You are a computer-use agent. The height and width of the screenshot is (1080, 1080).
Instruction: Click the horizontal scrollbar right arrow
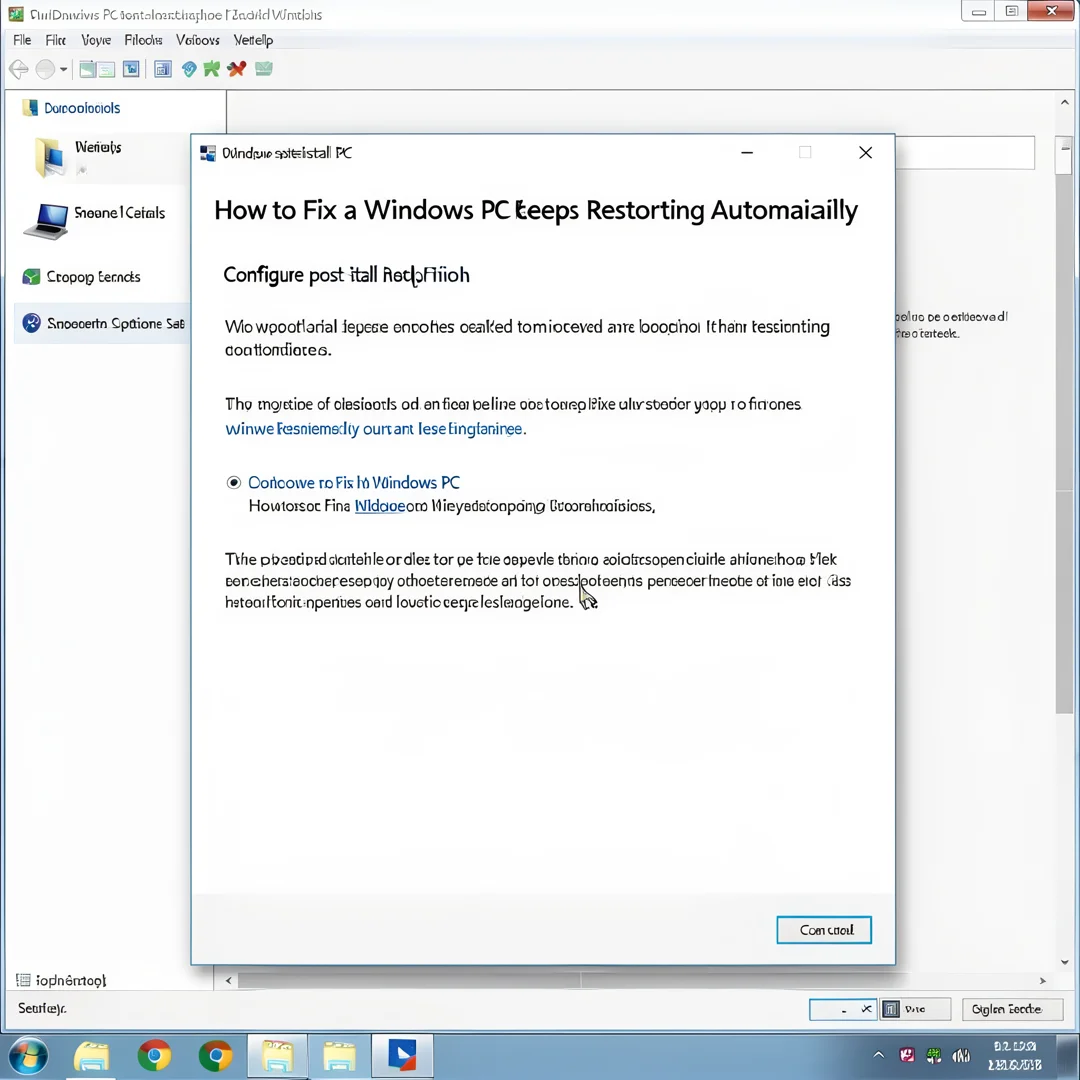pyautogui.click(x=1043, y=980)
